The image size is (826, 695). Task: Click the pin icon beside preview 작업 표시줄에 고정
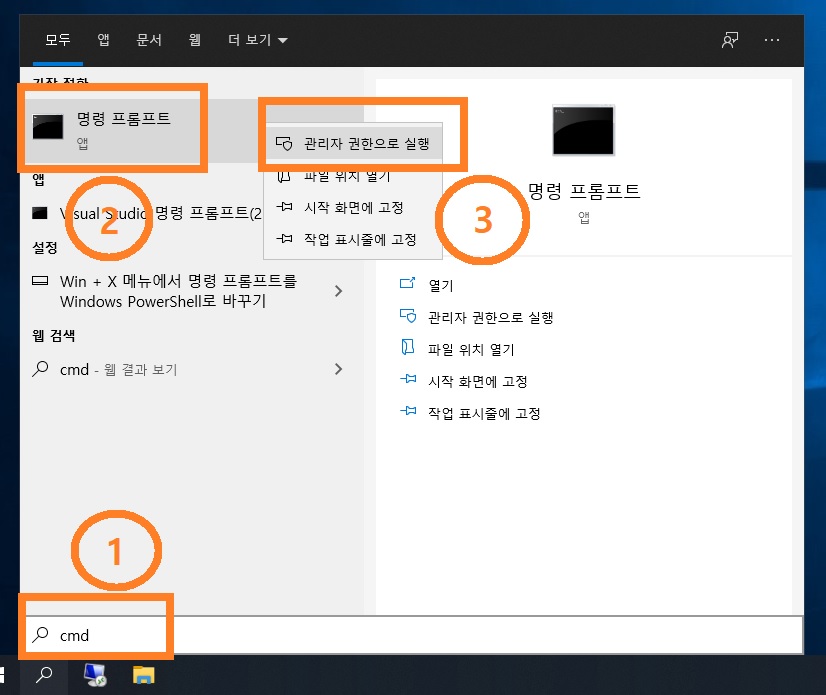(x=408, y=411)
